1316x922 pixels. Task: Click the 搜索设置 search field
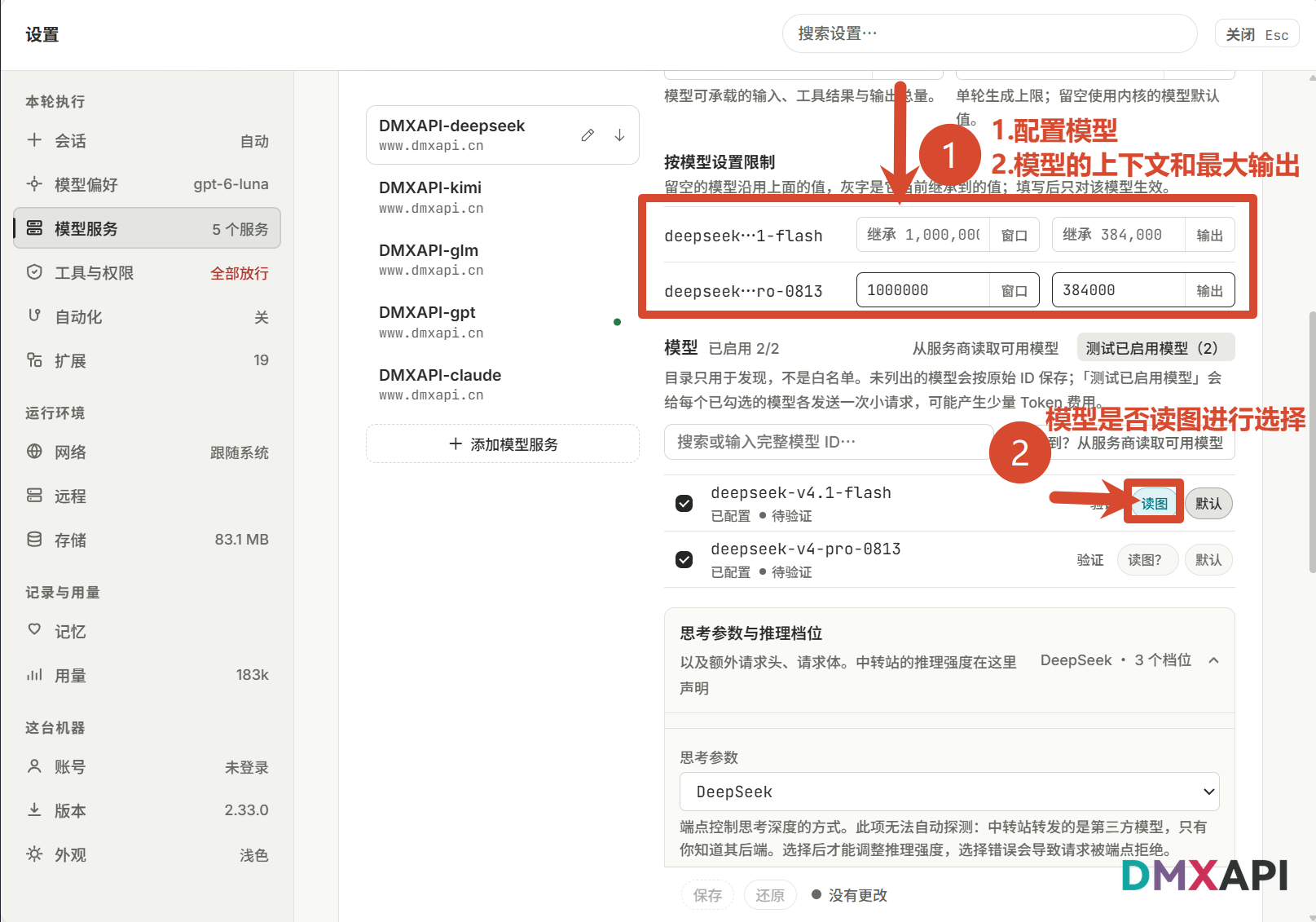989,33
